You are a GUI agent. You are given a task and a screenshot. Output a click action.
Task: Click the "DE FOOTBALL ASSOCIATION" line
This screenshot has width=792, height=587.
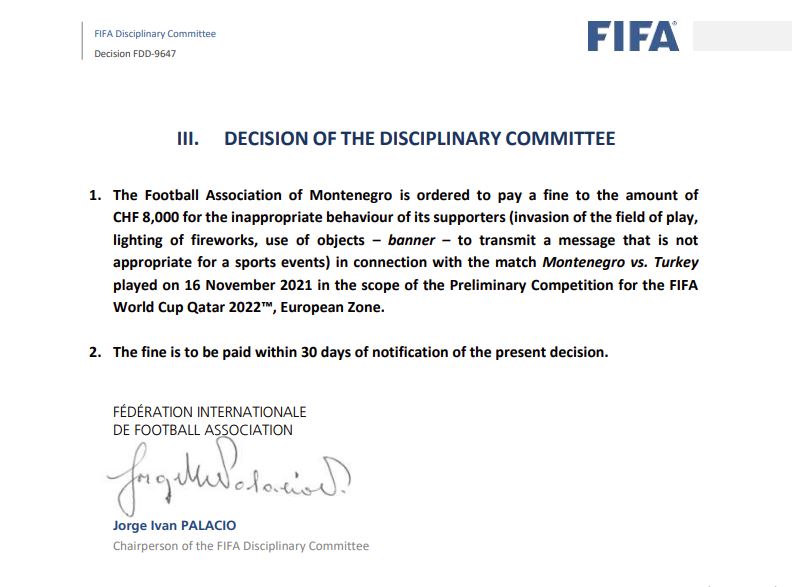[203, 430]
